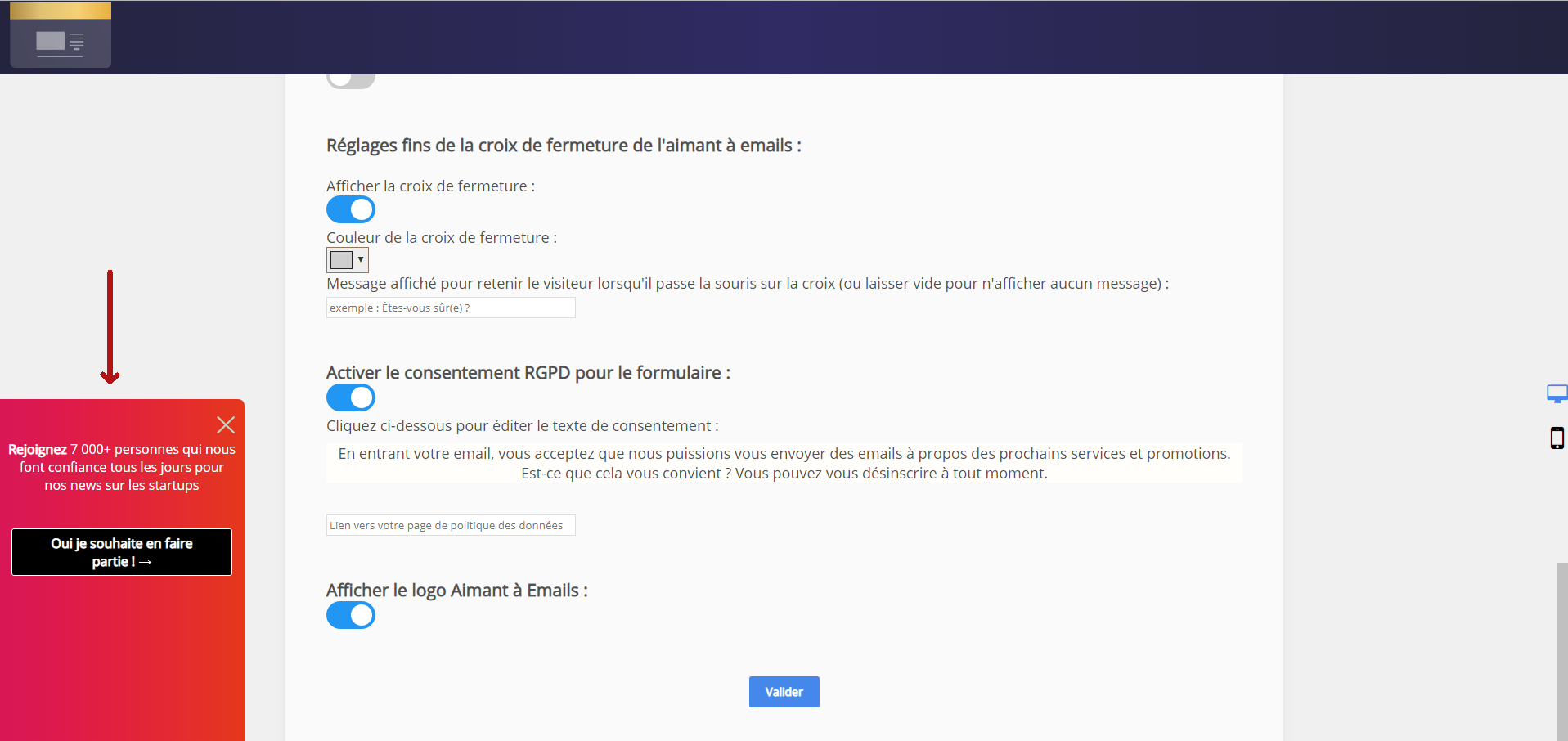The height and width of the screenshot is (741, 1568).
Task: Switch to mobile phone preview
Action: pyautogui.click(x=1557, y=438)
